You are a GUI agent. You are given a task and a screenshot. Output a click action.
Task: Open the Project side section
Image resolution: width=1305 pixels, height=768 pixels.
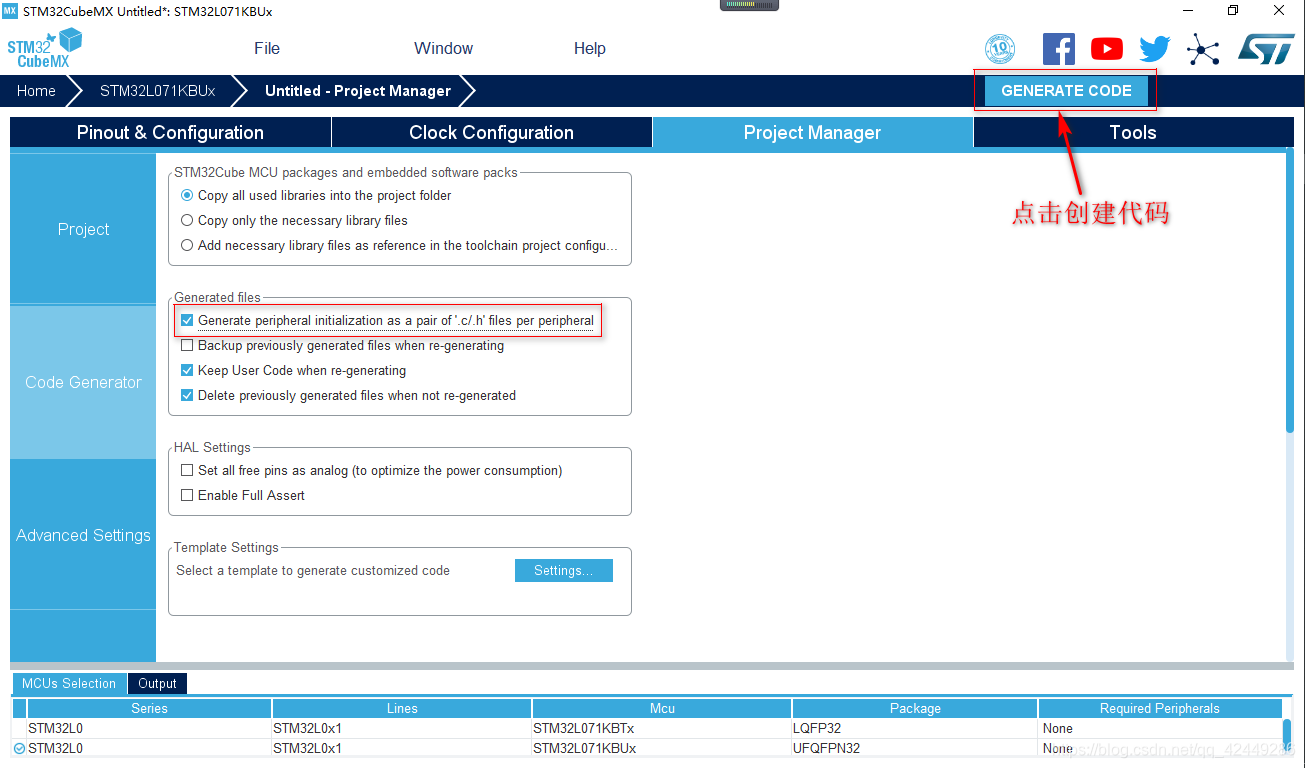[83, 229]
